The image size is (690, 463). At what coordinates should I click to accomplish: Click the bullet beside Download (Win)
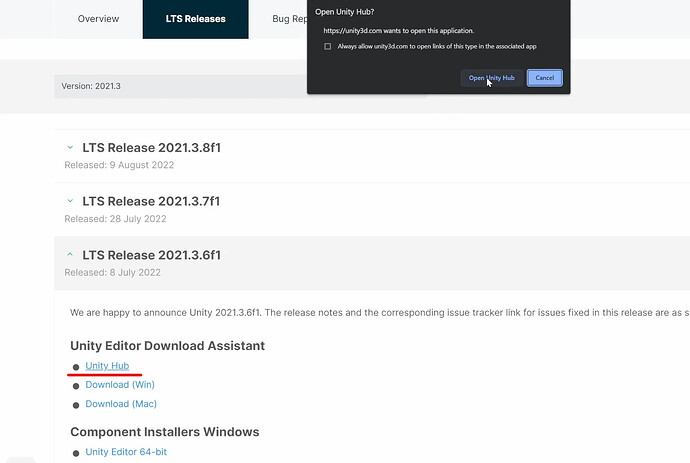coord(76,386)
